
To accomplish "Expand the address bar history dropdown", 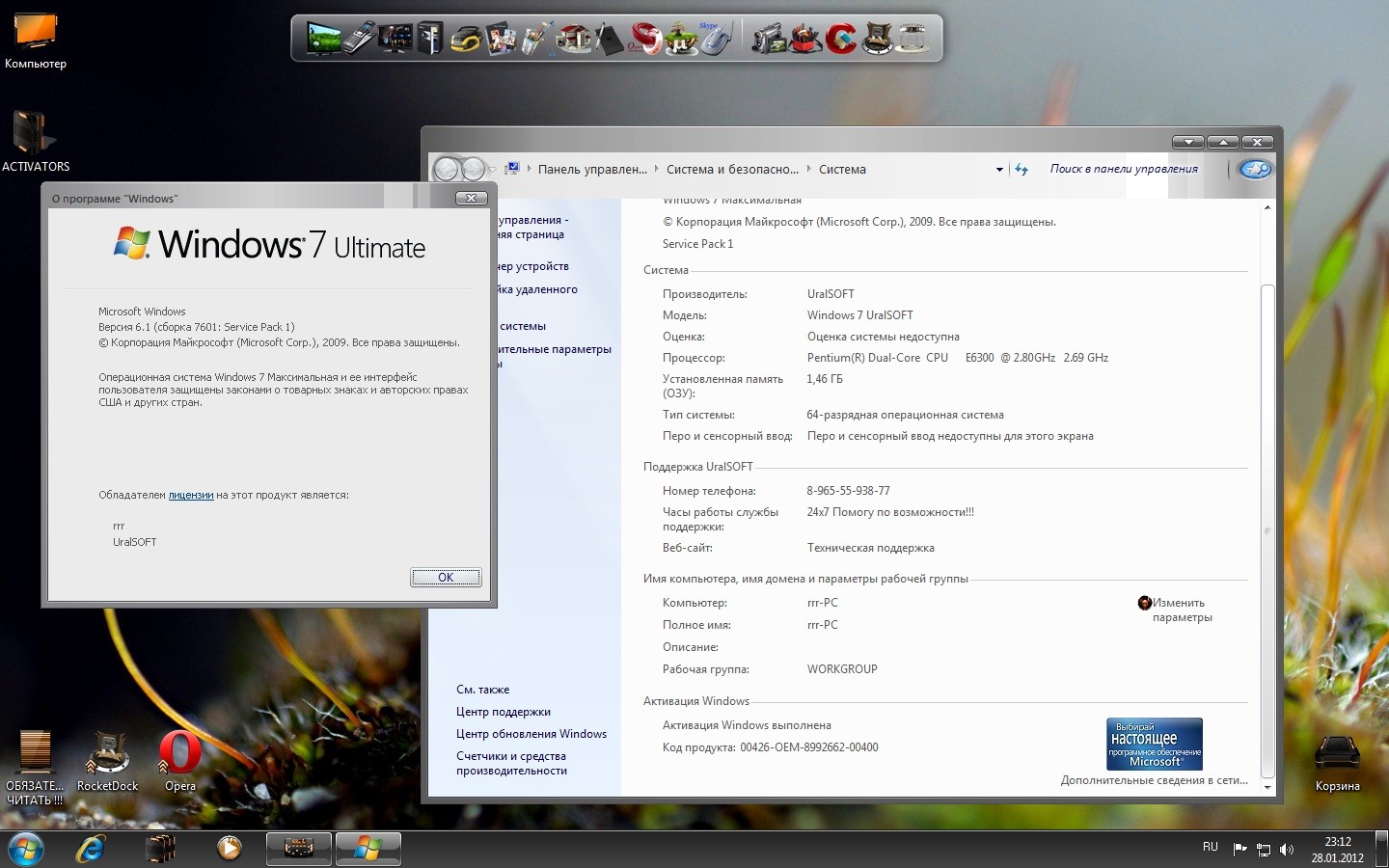I will tap(999, 169).
